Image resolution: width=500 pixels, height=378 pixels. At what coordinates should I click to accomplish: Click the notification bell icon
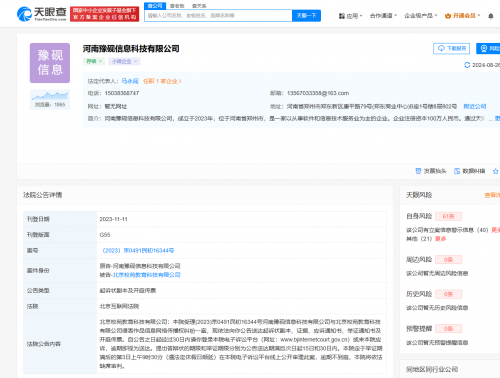click(x=491, y=16)
